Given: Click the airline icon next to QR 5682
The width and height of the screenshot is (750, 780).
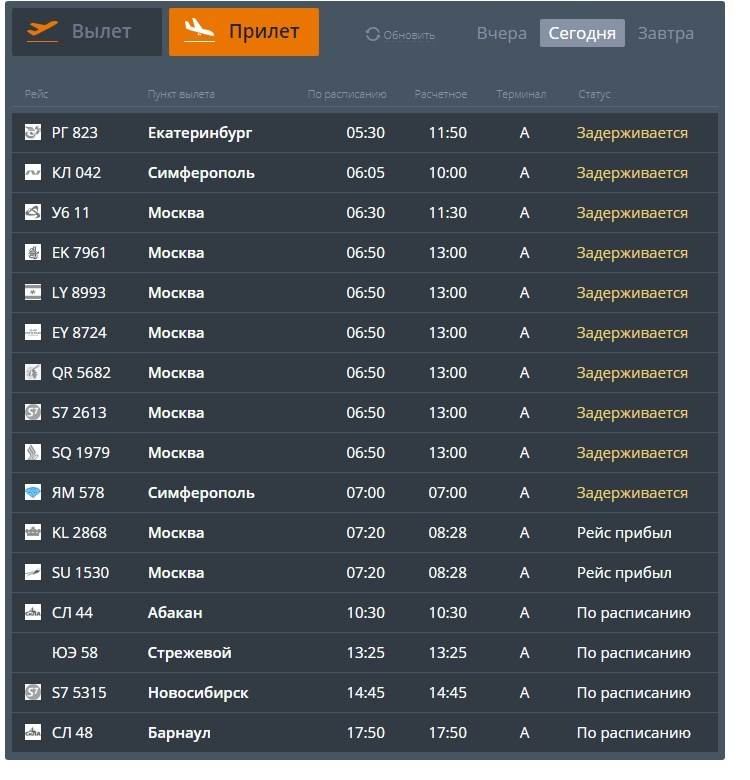Looking at the screenshot, I should [32, 372].
